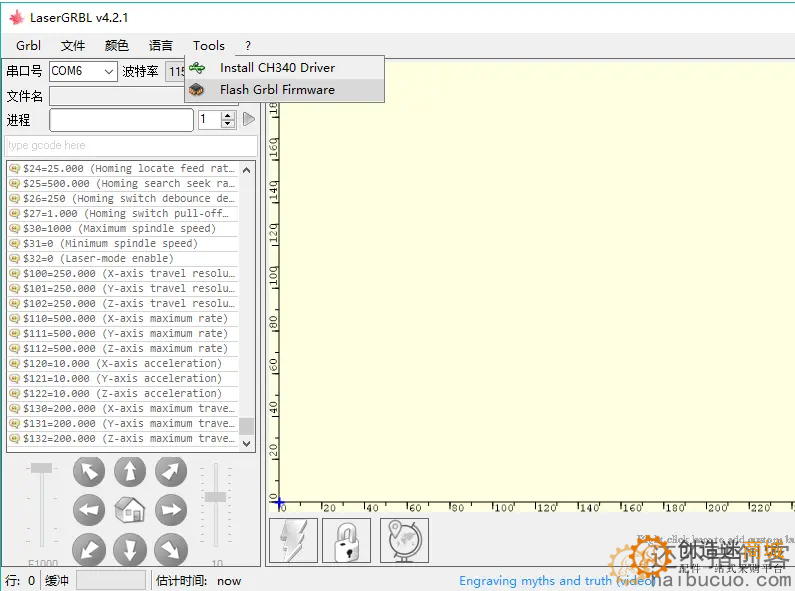
Task: Click the jog right arrow button
Action: (171, 510)
